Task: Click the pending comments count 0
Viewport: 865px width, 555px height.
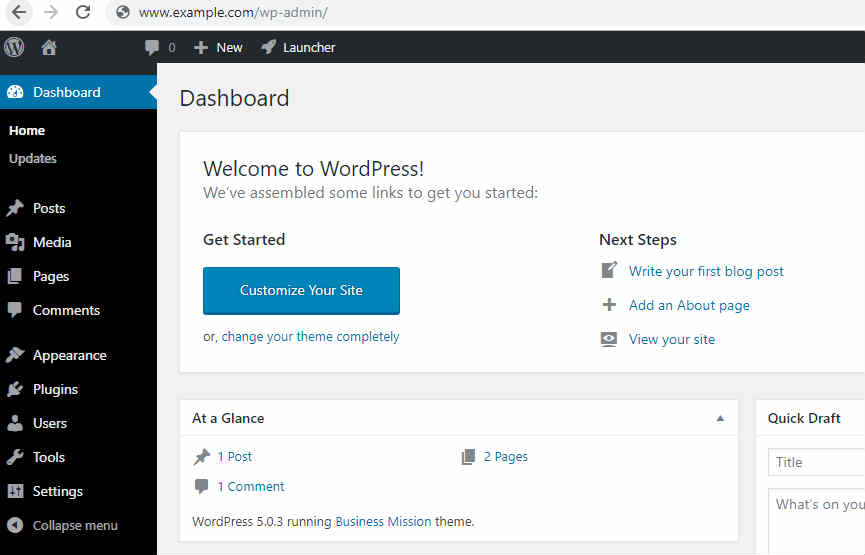Action: click(172, 47)
